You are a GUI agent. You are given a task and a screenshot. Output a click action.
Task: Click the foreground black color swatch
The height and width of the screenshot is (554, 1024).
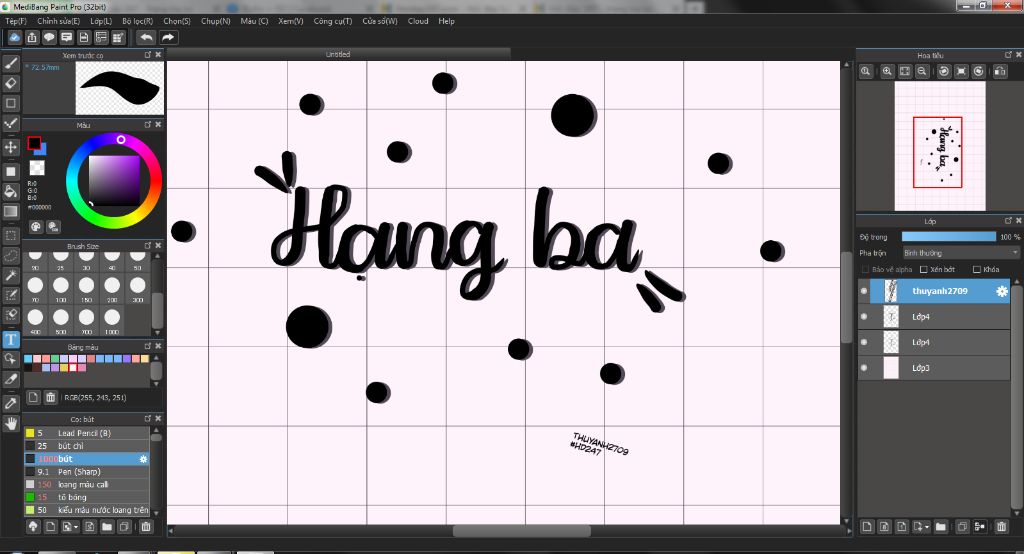[x=34, y=143]
